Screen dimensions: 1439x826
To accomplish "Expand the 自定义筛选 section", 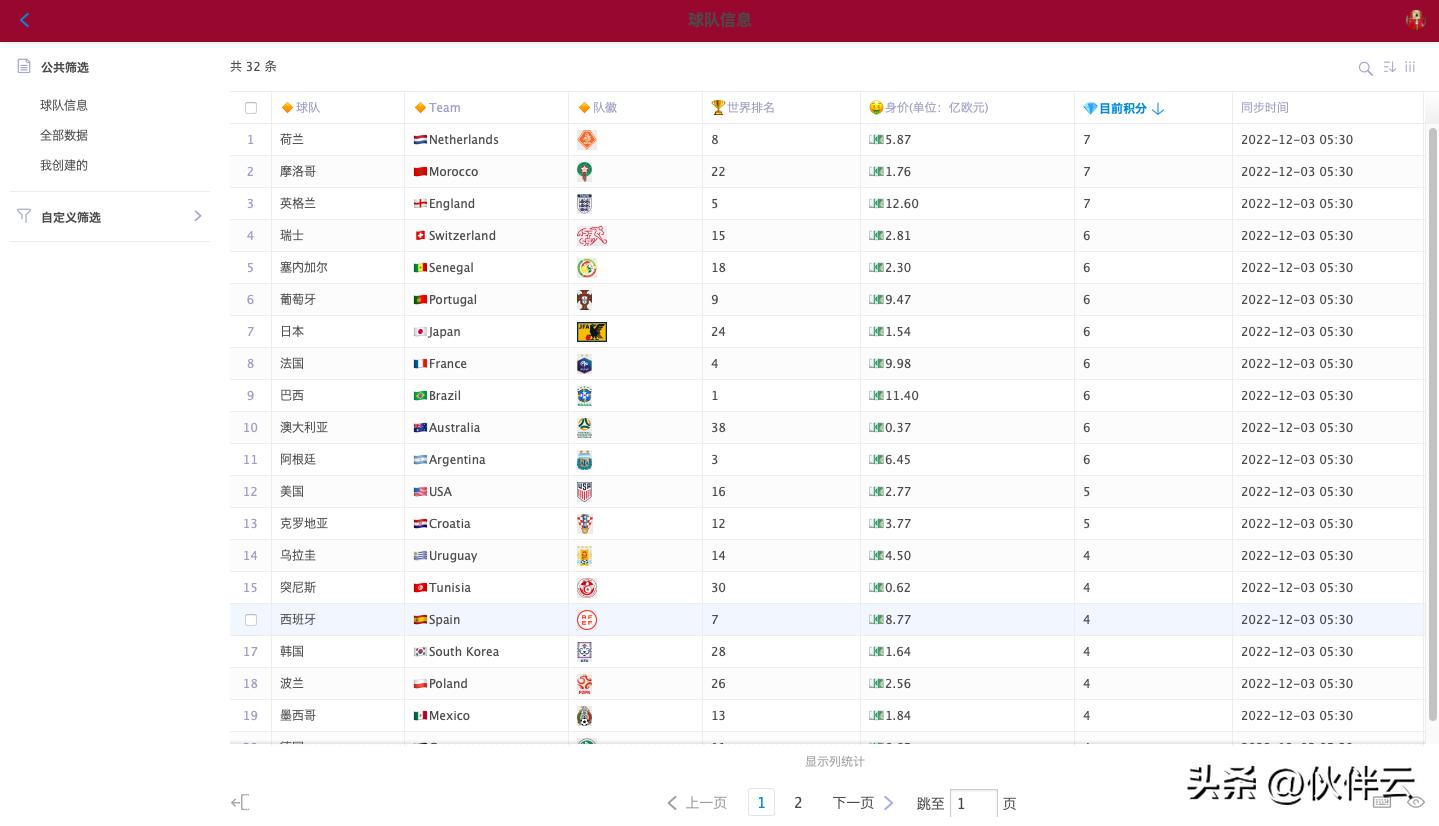I will point(197,216).
